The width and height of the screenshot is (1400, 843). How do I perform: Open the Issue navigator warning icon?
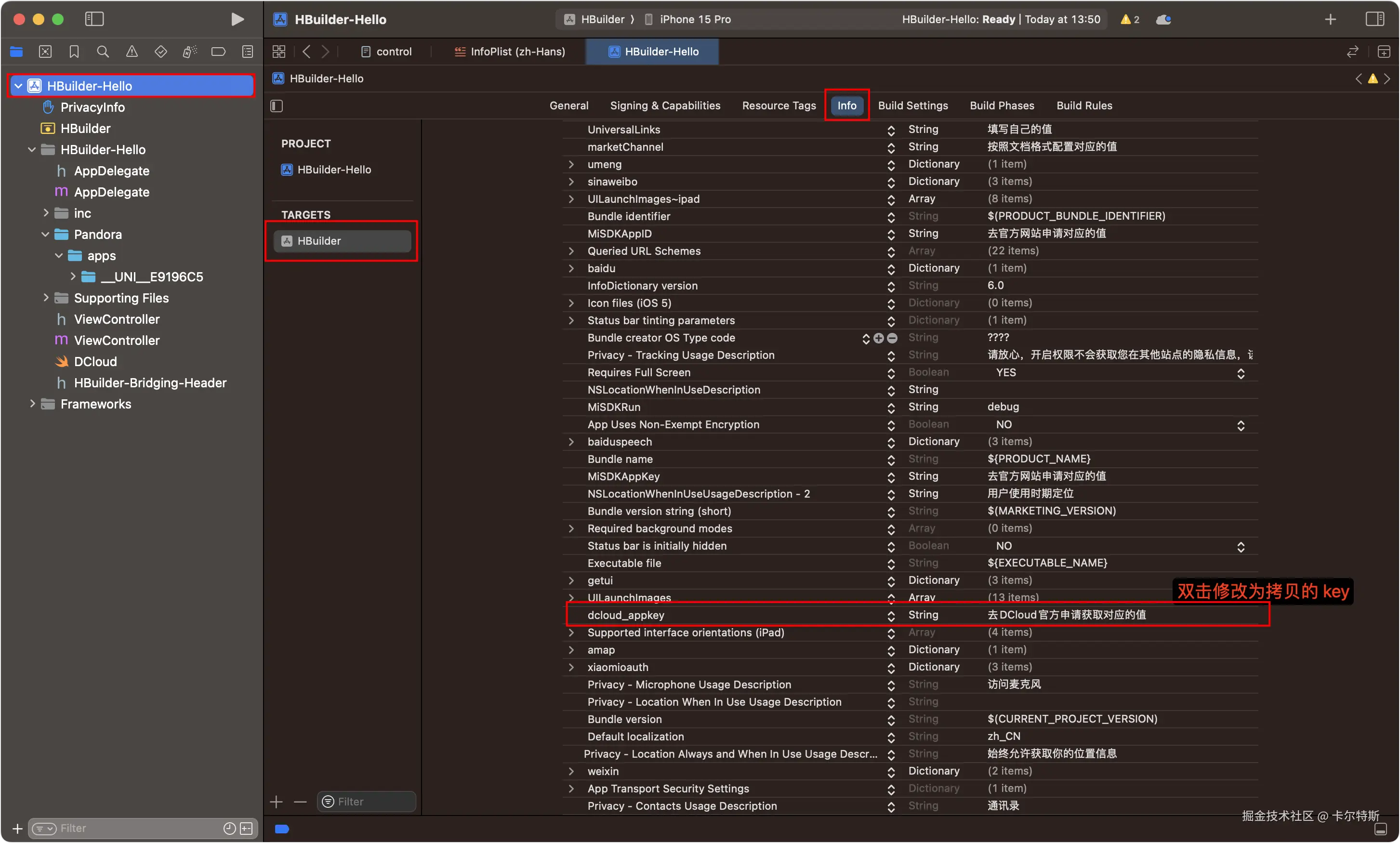[x=132, y=52]
